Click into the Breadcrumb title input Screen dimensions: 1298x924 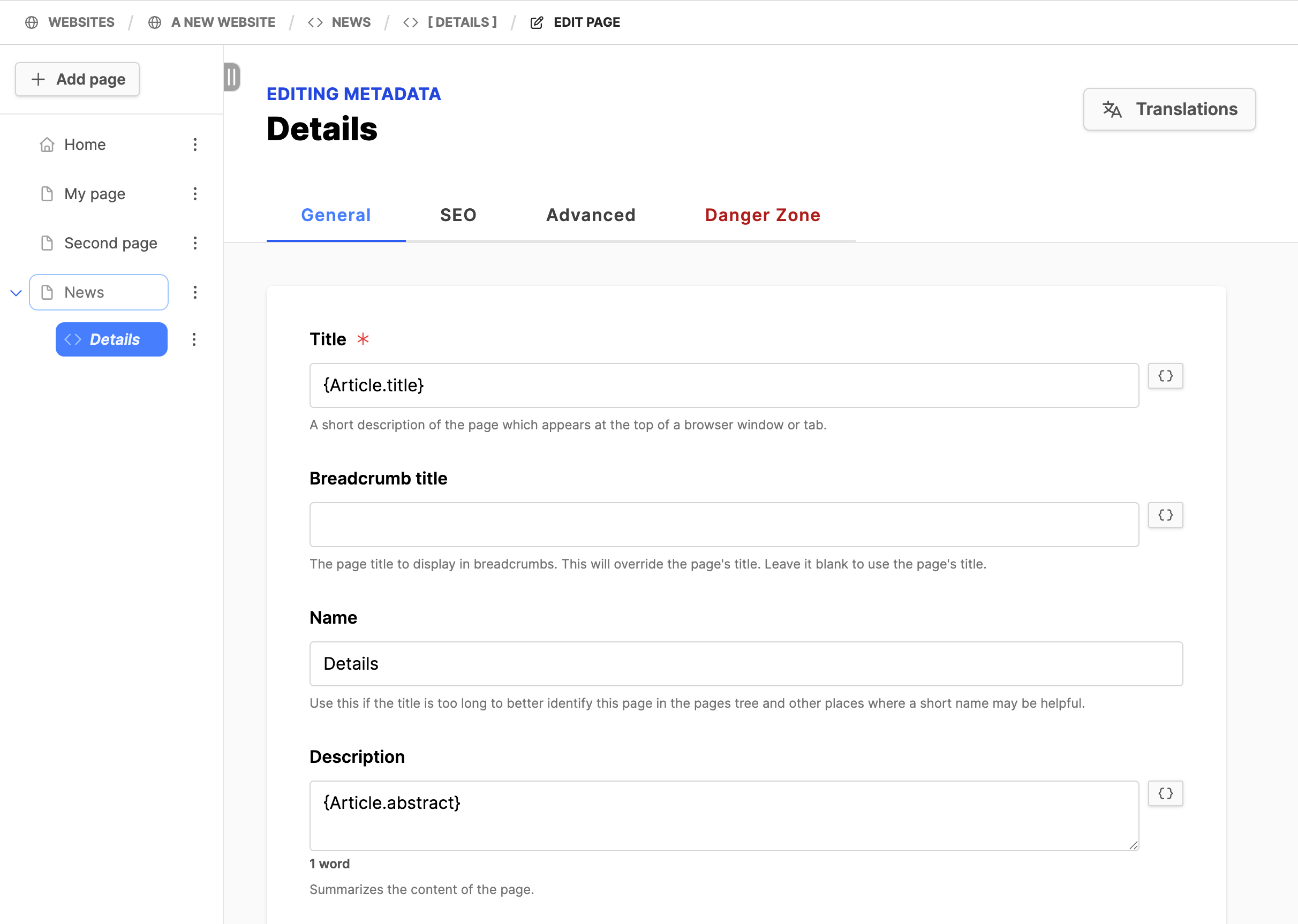[723, 524]
